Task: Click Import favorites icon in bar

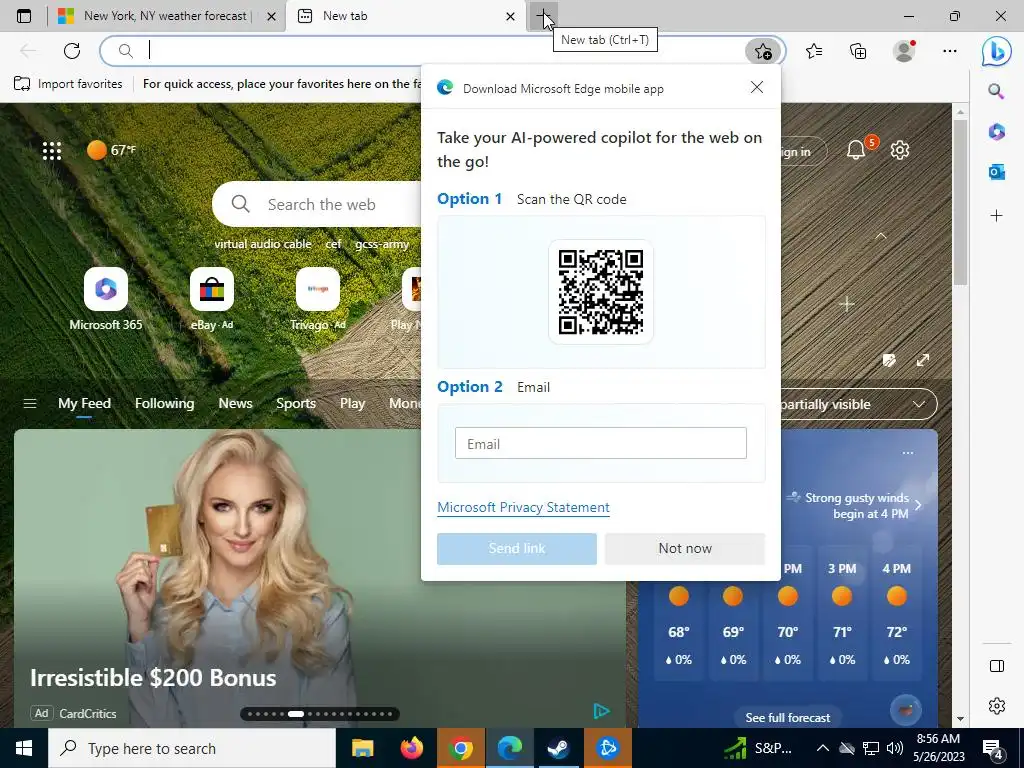Action: click(22, 84)
